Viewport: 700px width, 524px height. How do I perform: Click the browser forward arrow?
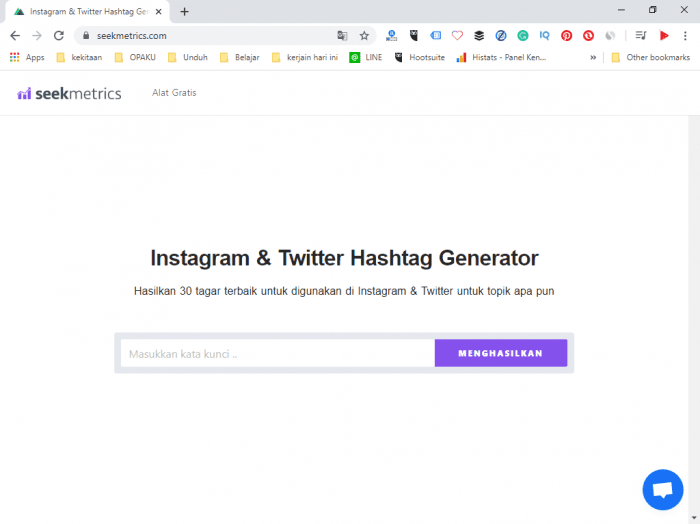[x=37, y=36]
